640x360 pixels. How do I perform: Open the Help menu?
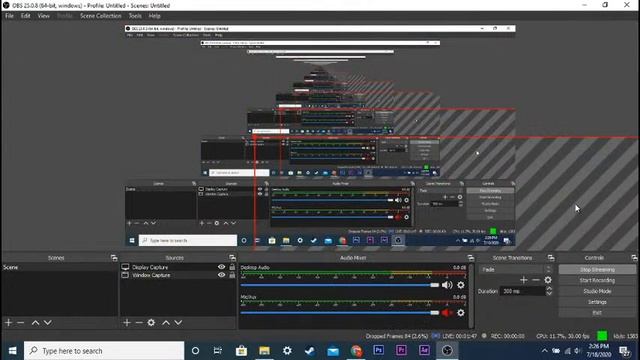click(154, 16)
